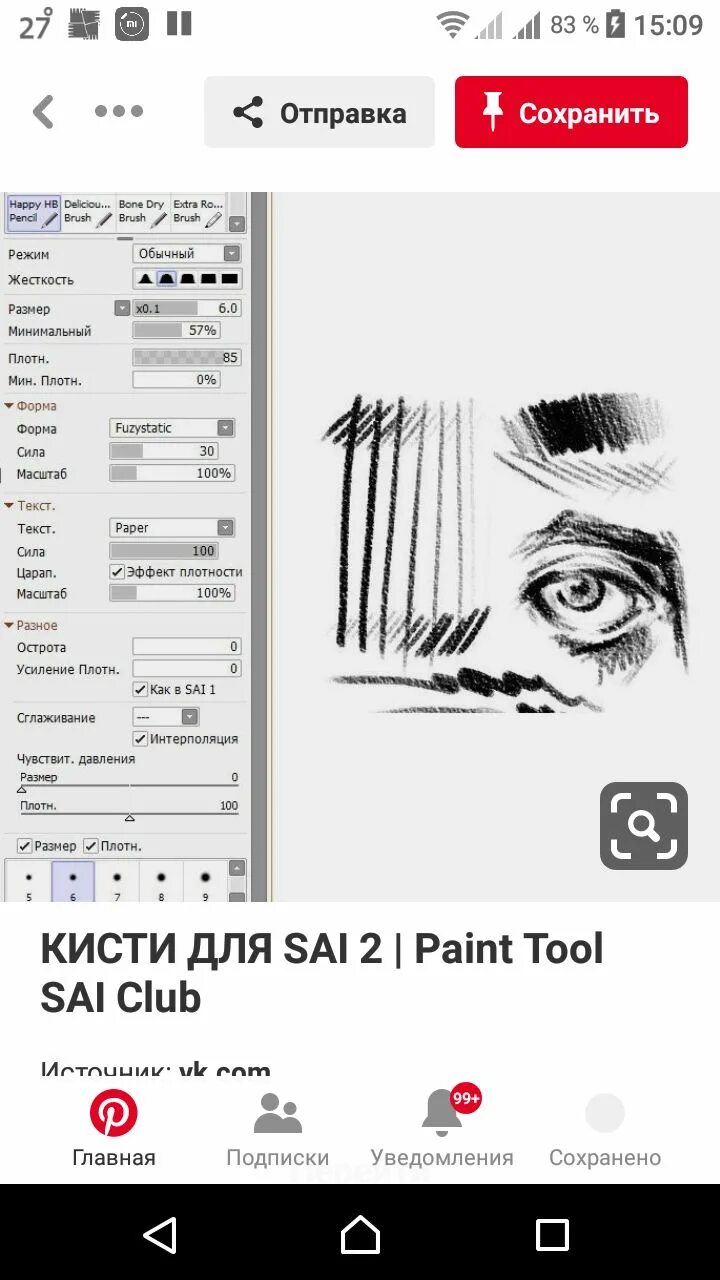This screenshot has height=1280, width=720.
Task: Select the Delicious Brush preset
Action: point(88,213)
